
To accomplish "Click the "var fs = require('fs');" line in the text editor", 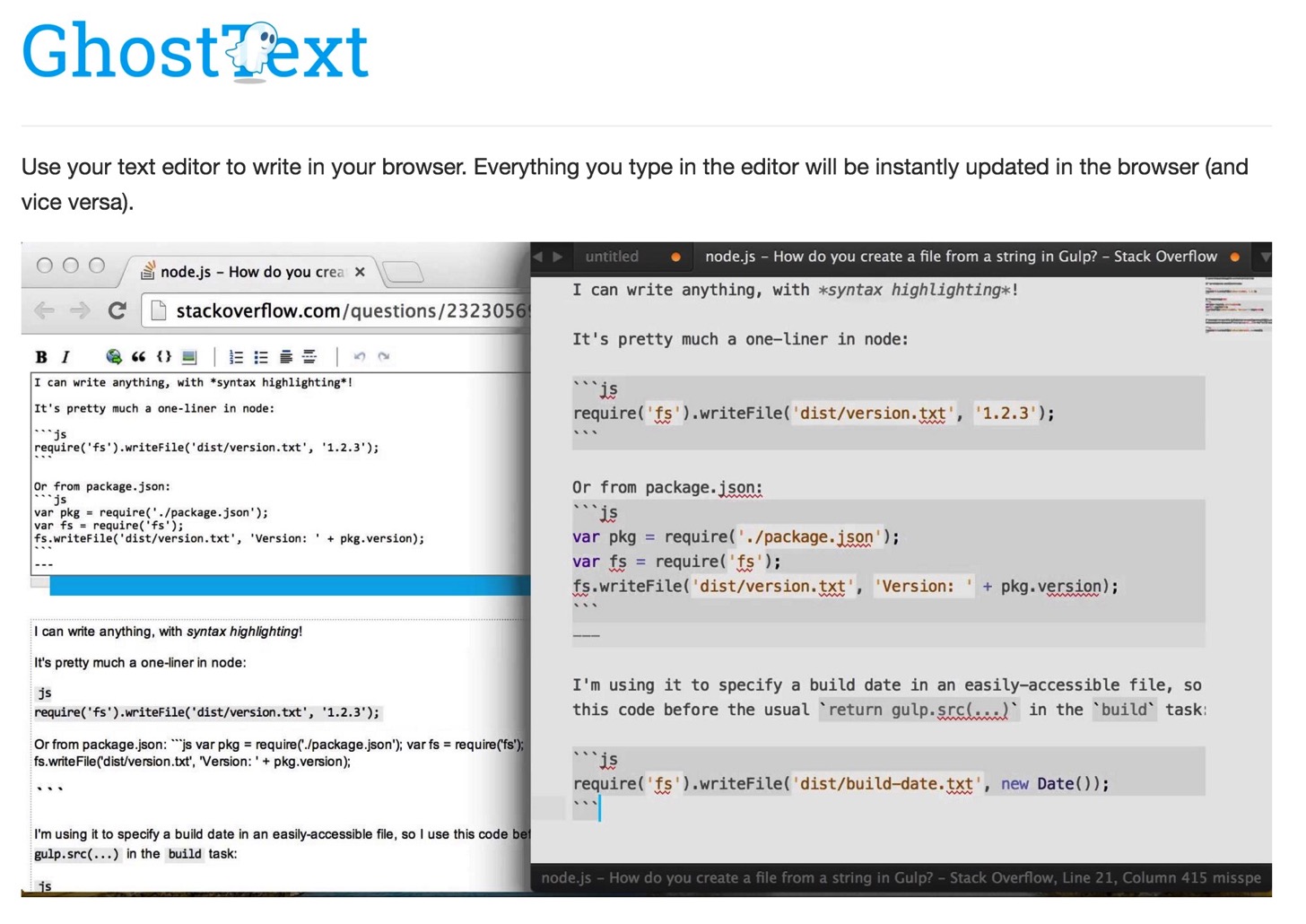I will tap(676, 562).
